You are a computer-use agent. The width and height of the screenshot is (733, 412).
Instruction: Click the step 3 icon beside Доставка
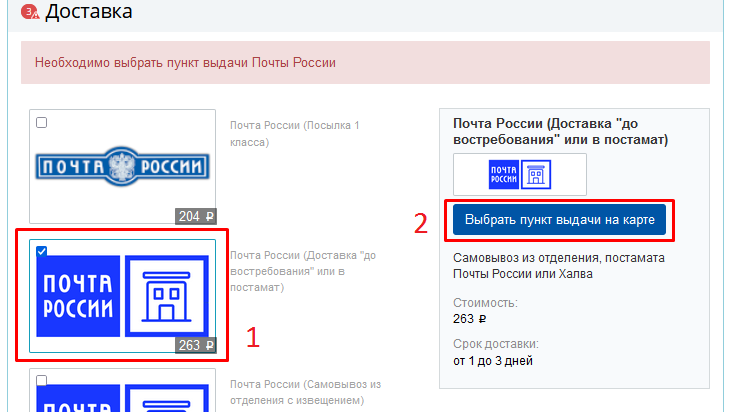[x=29, y=12]
